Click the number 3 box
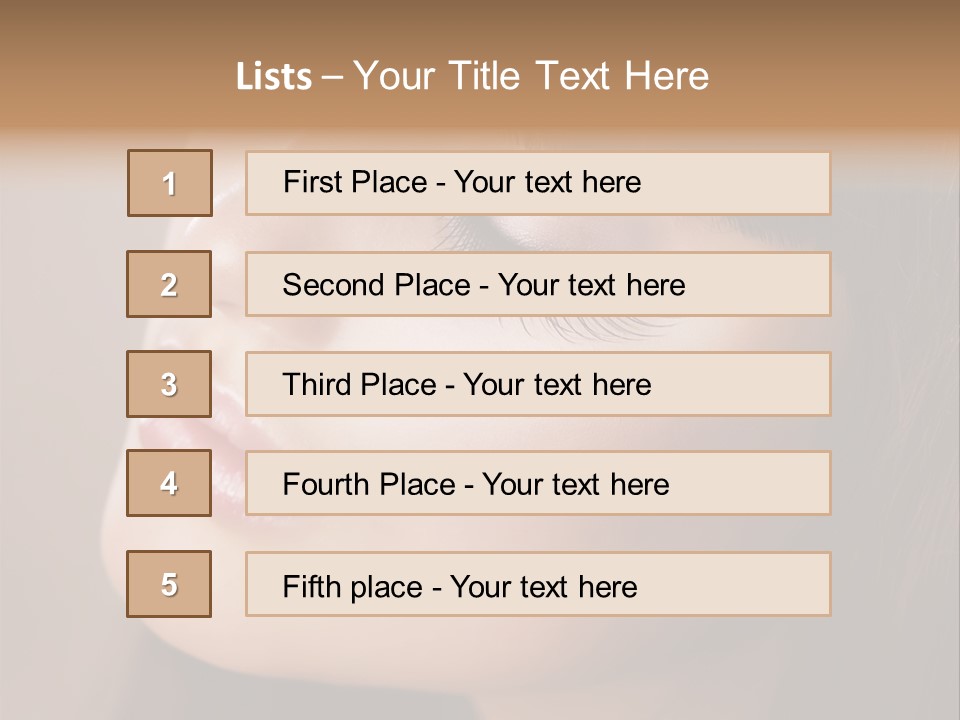960x720 pixels. pyautogui.click(x=169, y=384)
